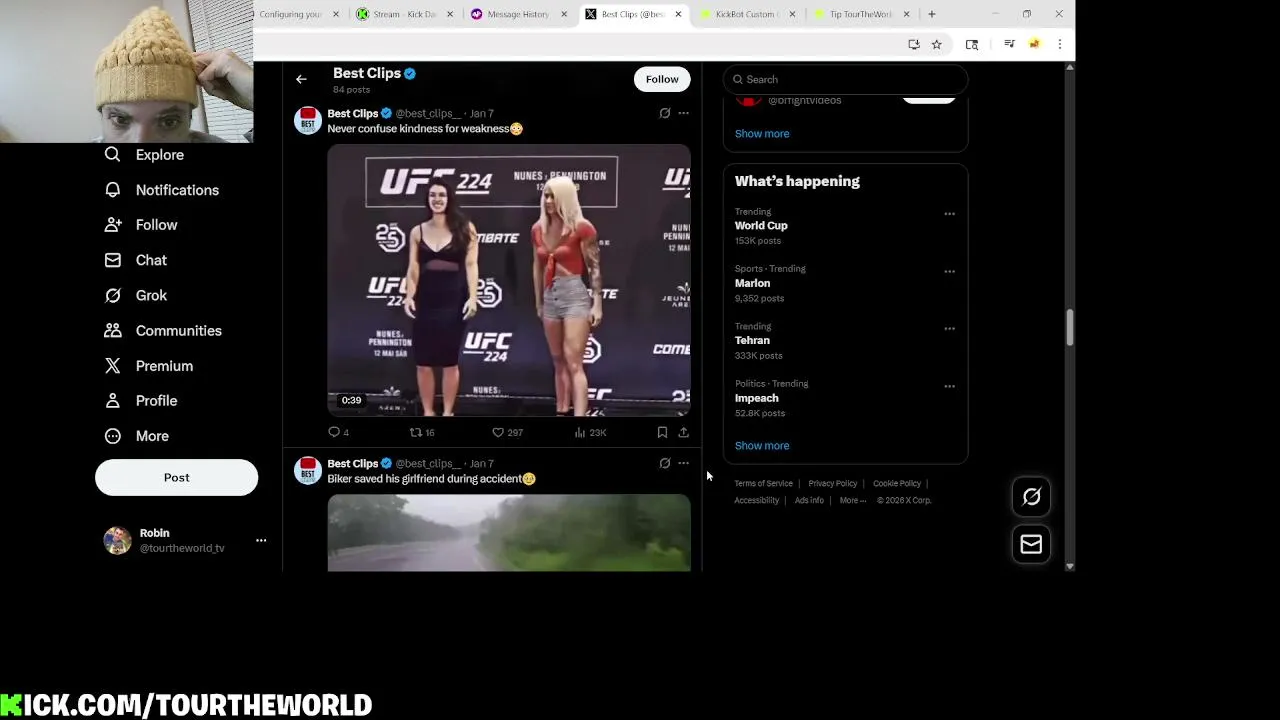Open media control icon in toolbar
Image resolution: width=1280 pixels, height=720 pixels.
[1009, 44]
